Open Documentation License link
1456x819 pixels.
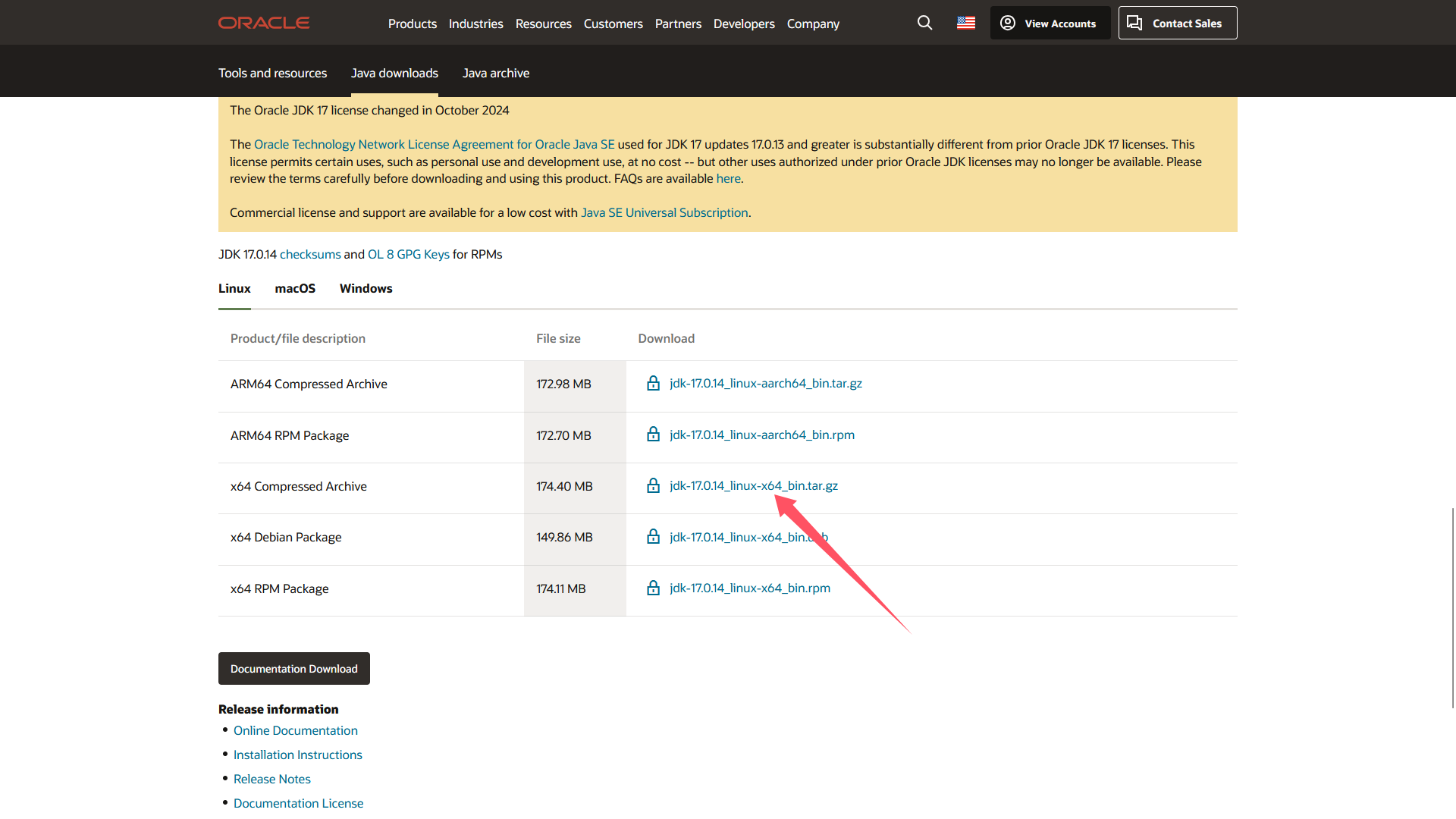click(299, 803)
